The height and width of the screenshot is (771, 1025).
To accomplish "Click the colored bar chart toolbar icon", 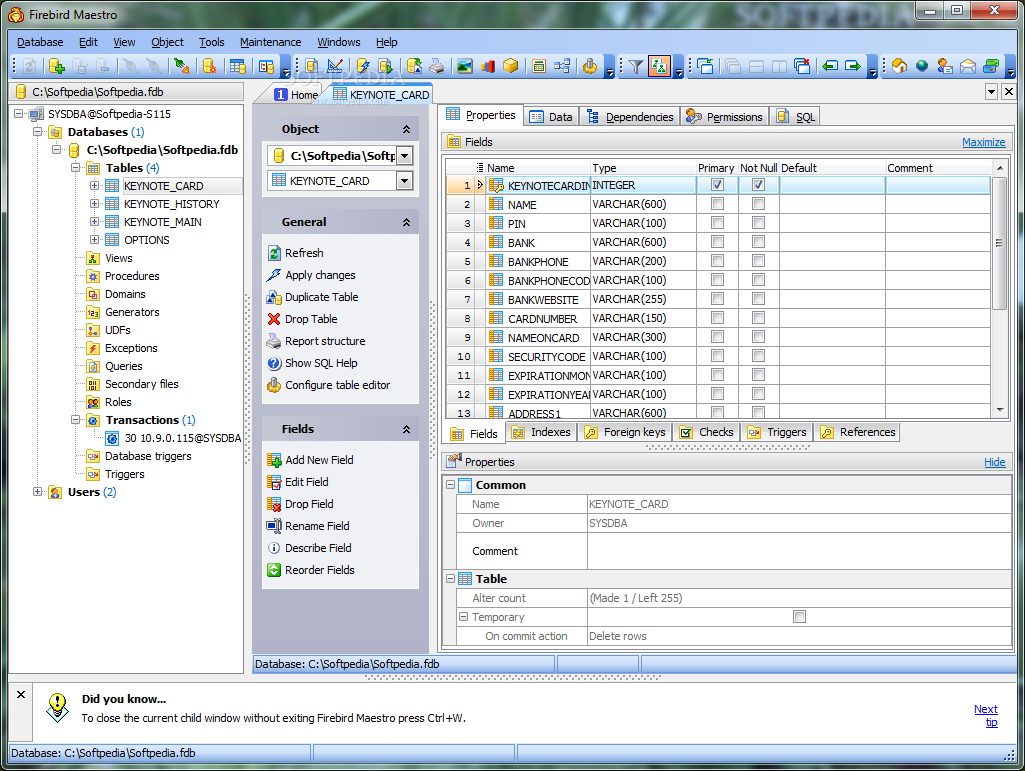I will click(488, 66).
